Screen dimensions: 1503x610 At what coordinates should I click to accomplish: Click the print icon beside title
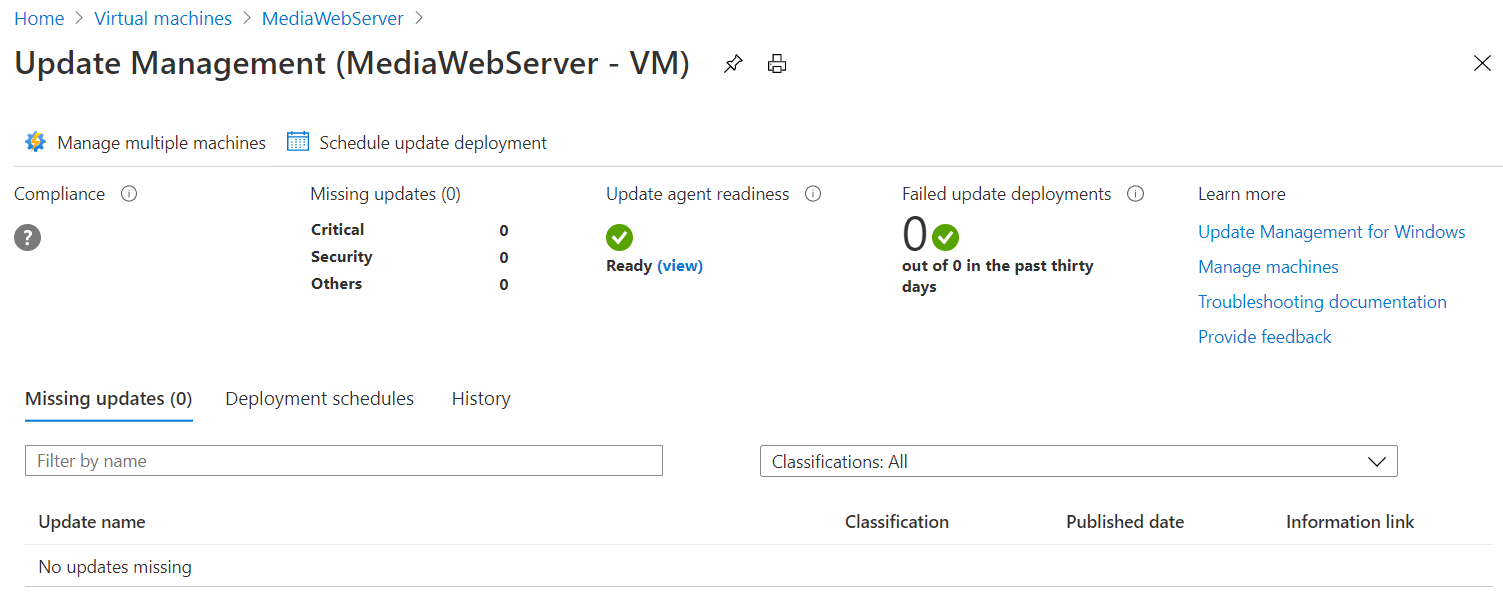[x=777, y=64]
